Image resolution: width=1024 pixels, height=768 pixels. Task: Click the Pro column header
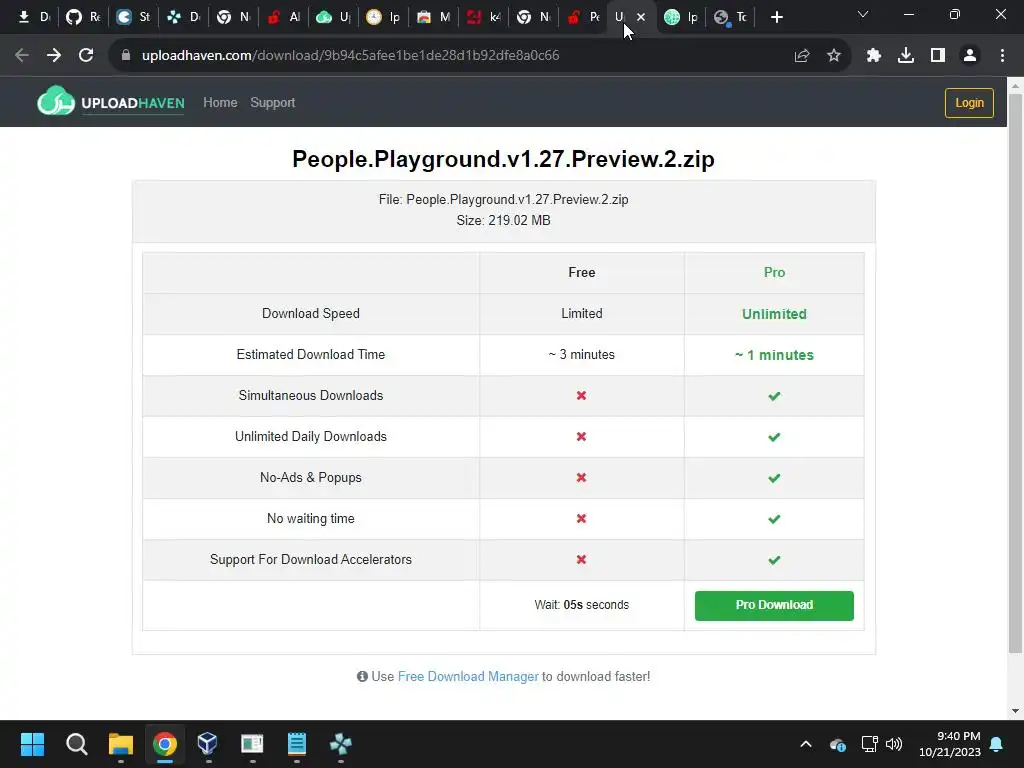click(775, 272)
